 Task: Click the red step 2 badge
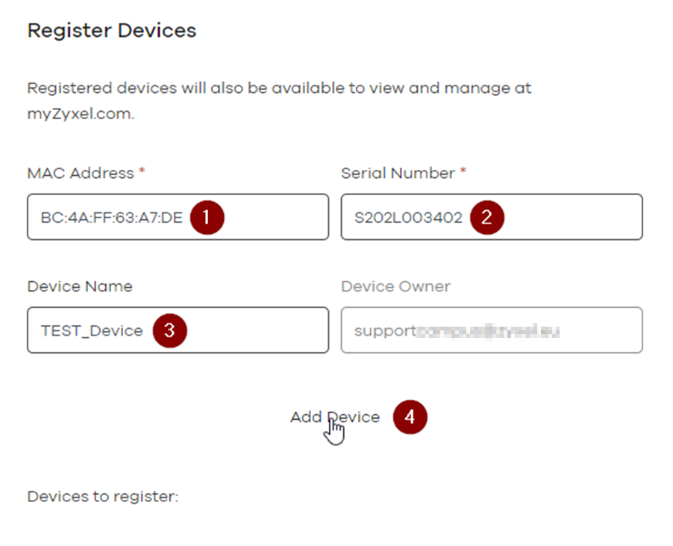[x=486, y=217]
